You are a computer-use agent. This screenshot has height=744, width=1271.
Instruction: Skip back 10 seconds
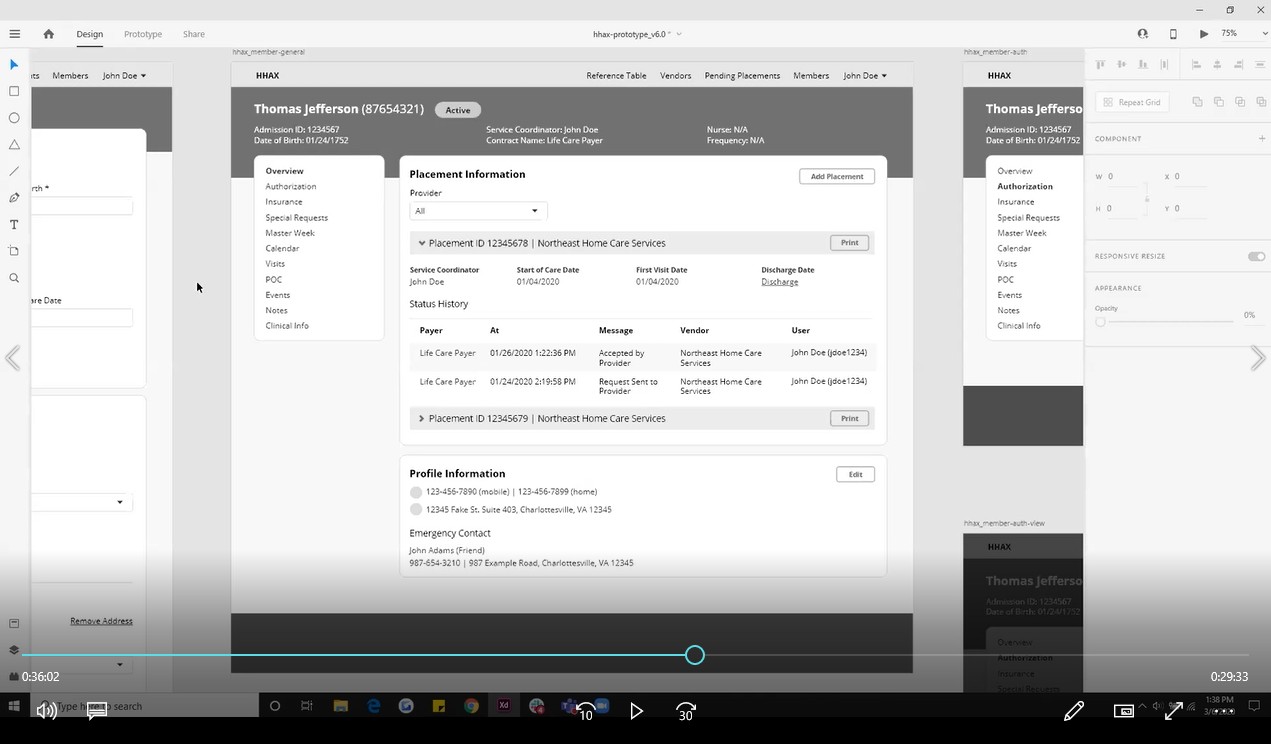(x=586, y=711)
